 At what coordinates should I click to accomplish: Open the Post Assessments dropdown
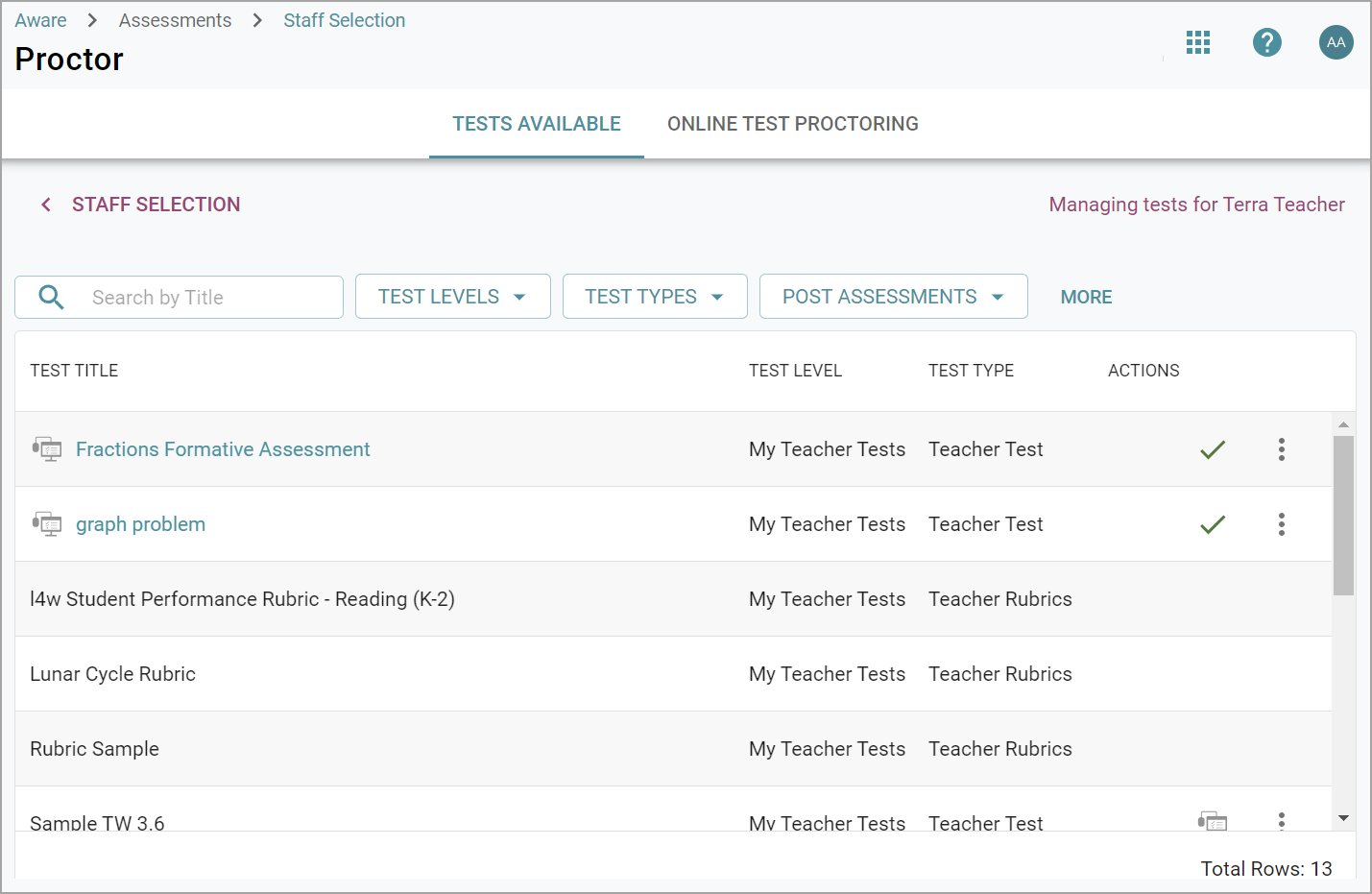coord(893,297)
